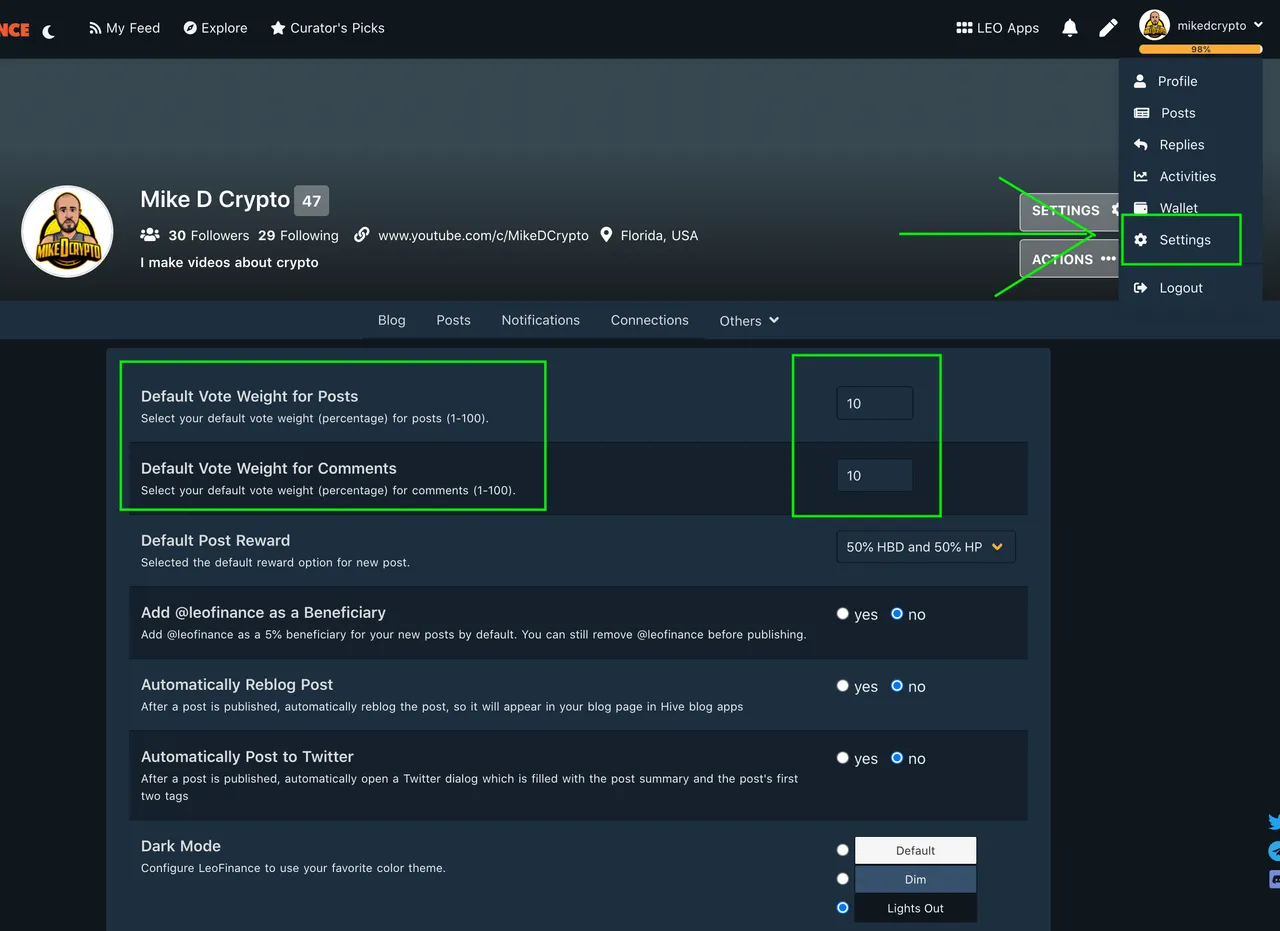Click the Discord icon at right edge
Screen dimensions: 1280x931
(x=1274, y=880)
